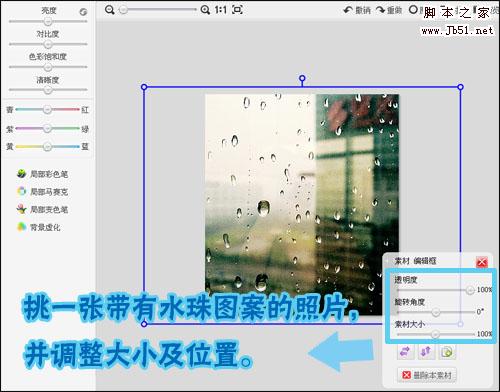Open the 背景虚化 background blur tool
Image resolution: width=500 pixels, height=392 pixels.
[x=39, y=227]
